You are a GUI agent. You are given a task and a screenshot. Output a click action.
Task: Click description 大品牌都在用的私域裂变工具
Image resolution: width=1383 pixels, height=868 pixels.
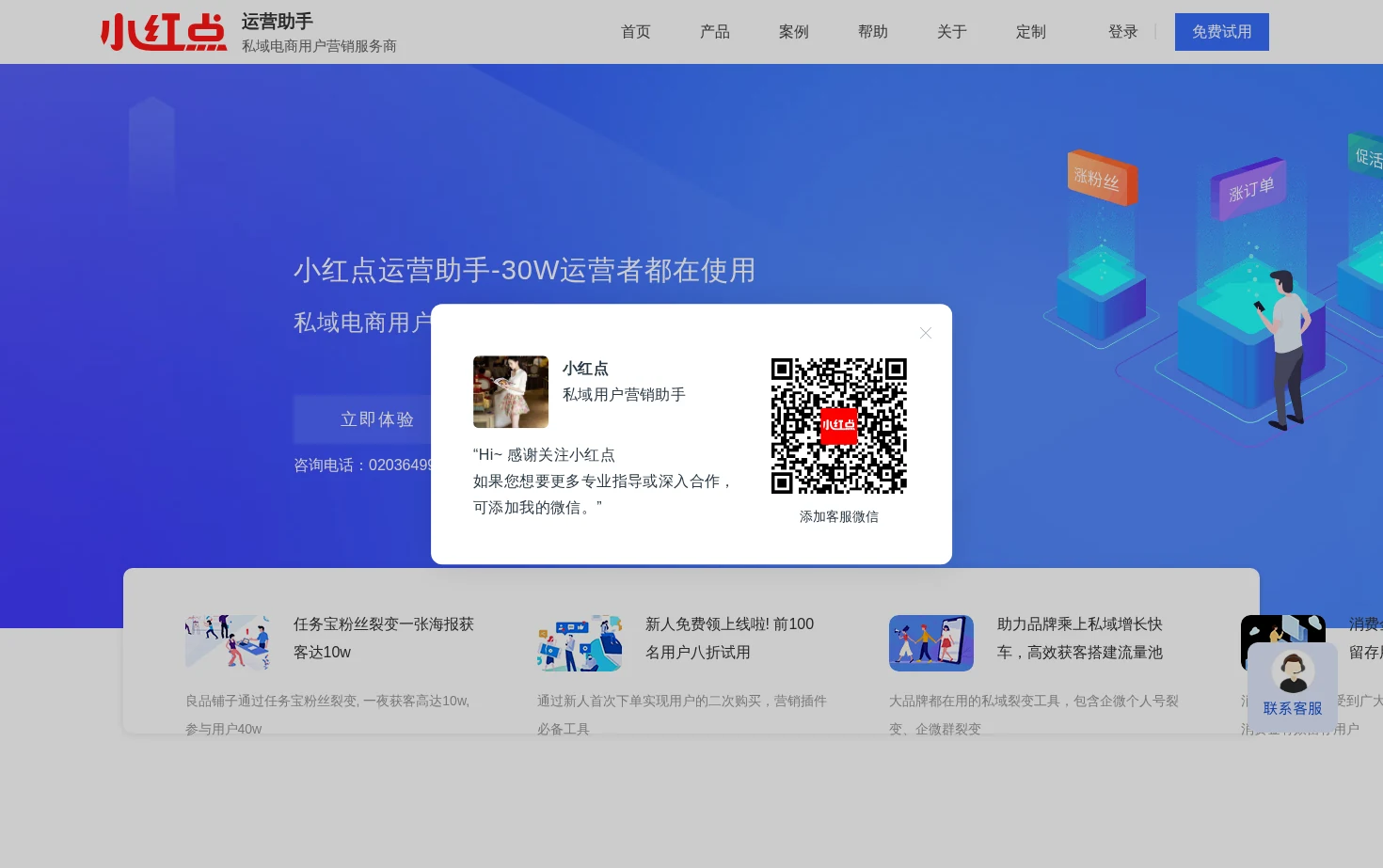pyautogui.click(x=1034, y=715)
